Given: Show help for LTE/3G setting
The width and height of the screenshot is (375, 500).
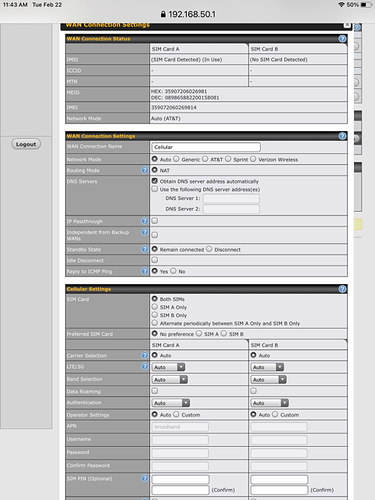Looking at the screenshot, I should pyautogui.click(x=145, y=366).
